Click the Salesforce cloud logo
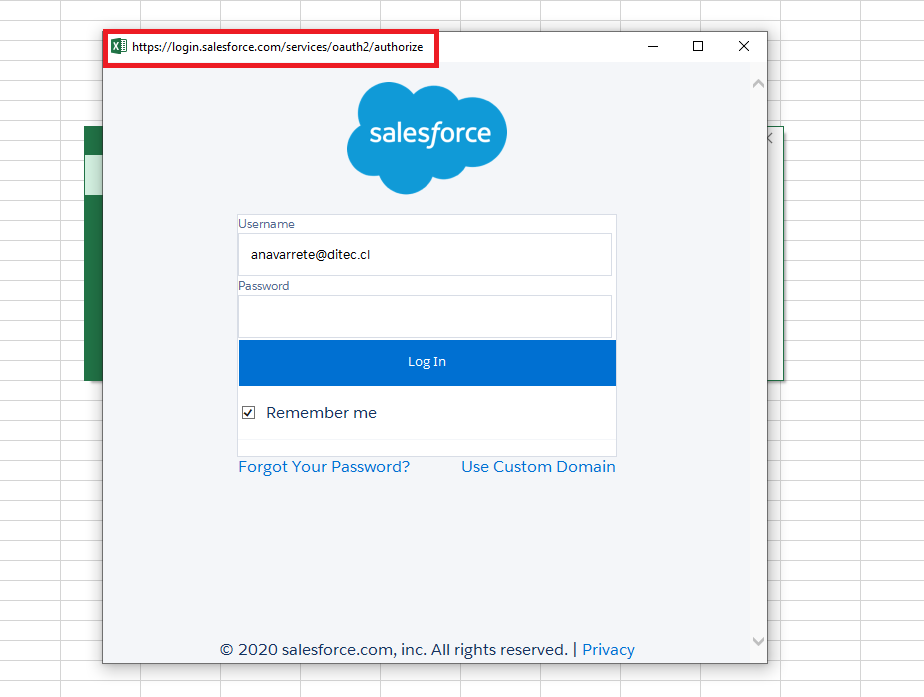The image size is (924, 697). pos(427,138)
